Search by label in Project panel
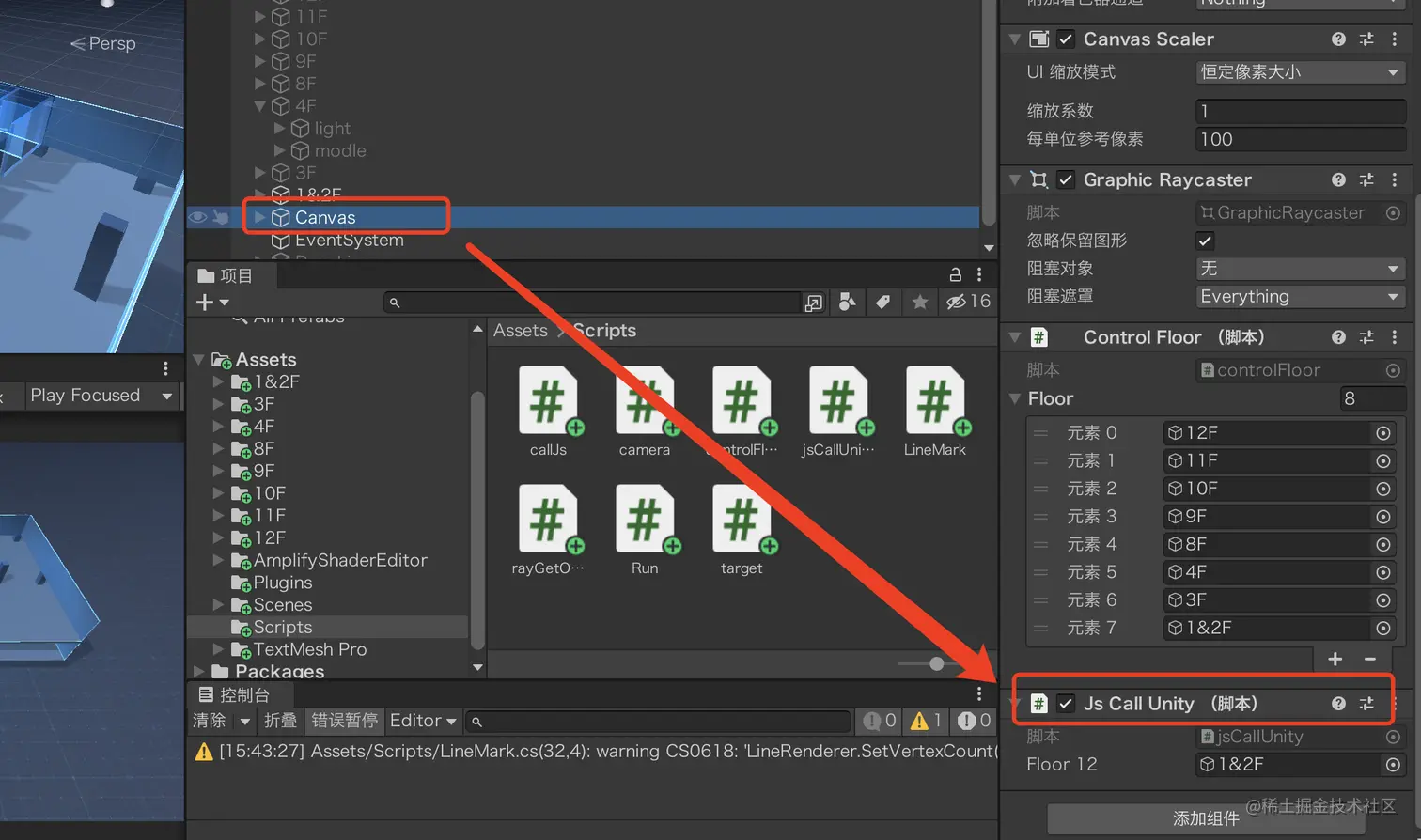Viewport: 1421px width, 840px height. pos(882,302)
